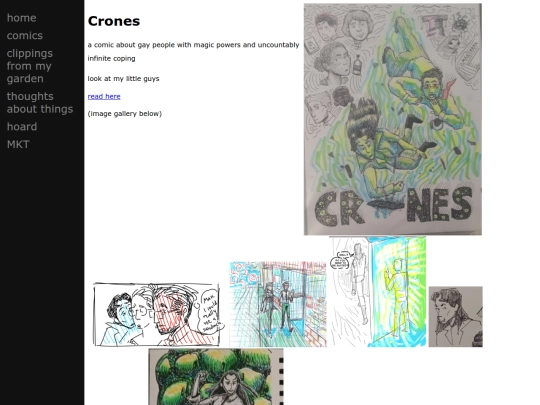View the green orbs figure illustration
The image size is (540, 405).
[216, 377]
